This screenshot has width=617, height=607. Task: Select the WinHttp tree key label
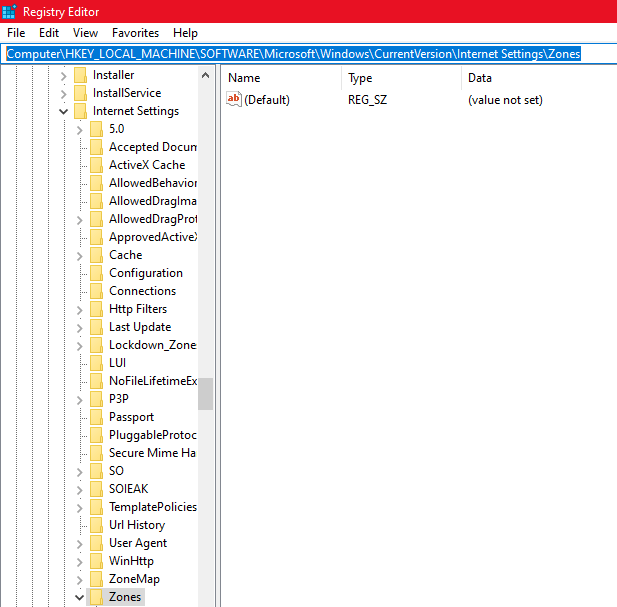pyautogui.click(x=131, y=561)
